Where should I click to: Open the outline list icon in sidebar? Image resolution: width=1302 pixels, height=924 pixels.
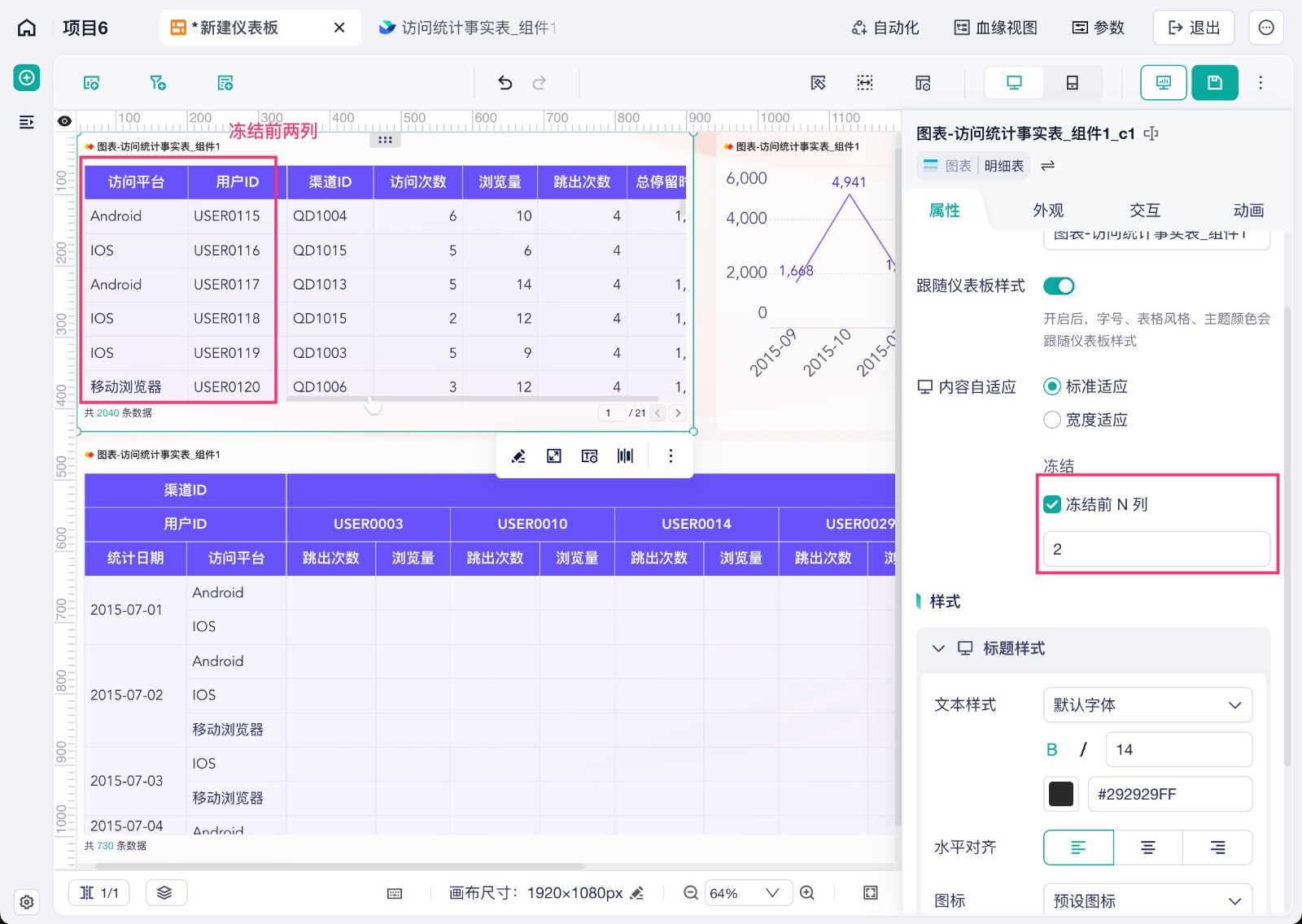click(27, 122)
